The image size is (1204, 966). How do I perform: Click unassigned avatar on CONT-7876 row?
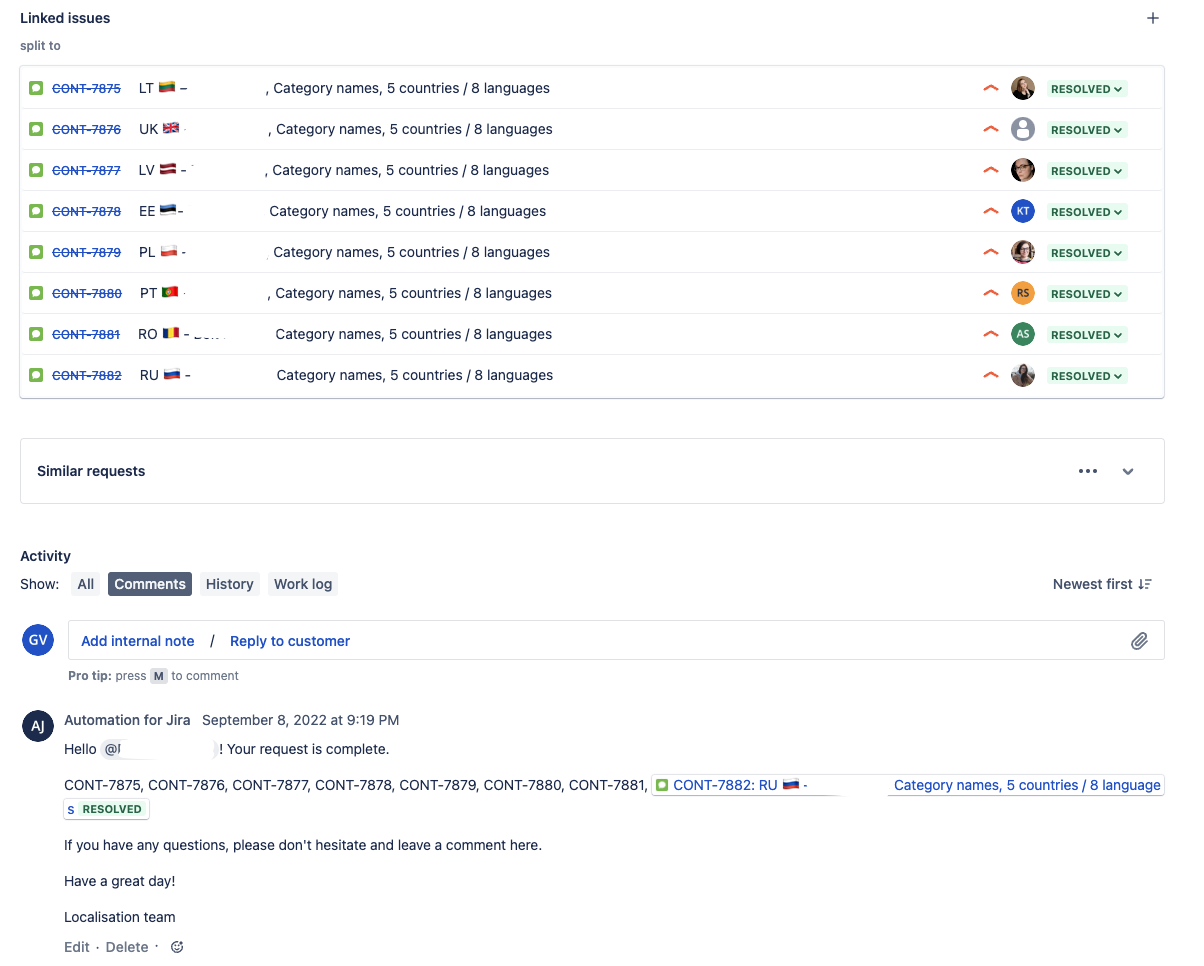[x=1022, y=129]
